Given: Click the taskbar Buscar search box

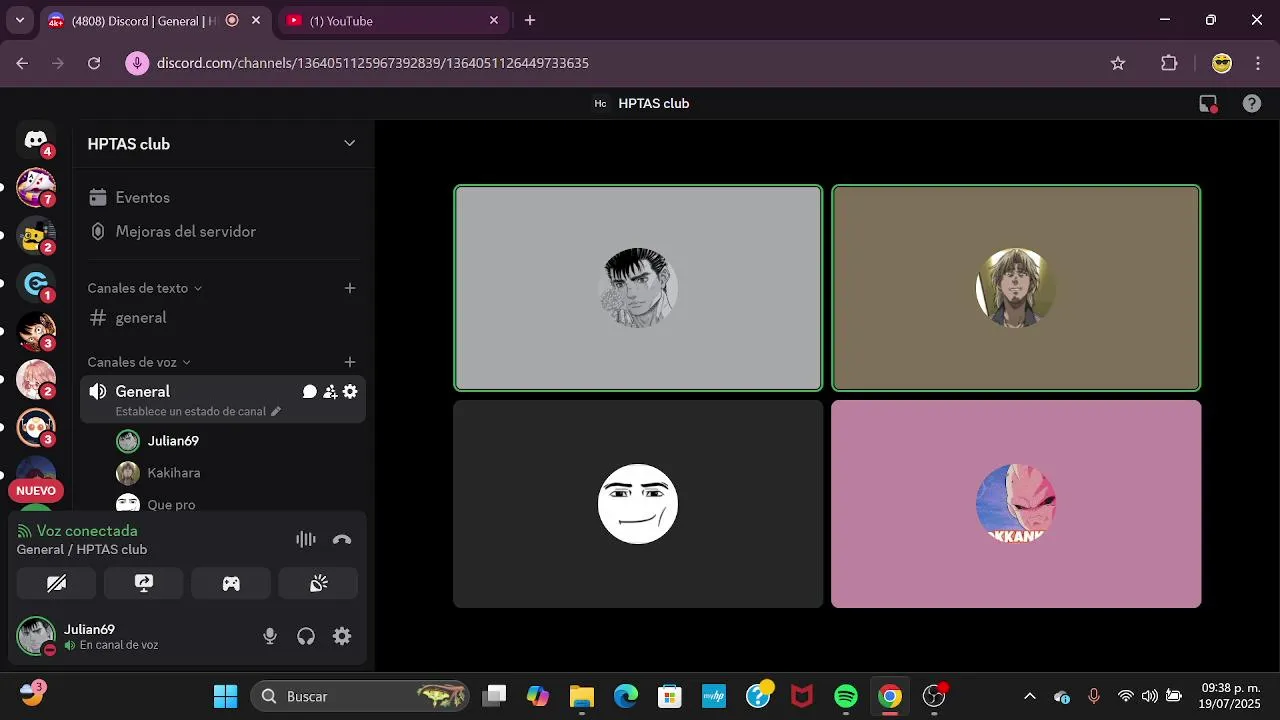Looking at the screenshot, I should click(x=360, y=696).
